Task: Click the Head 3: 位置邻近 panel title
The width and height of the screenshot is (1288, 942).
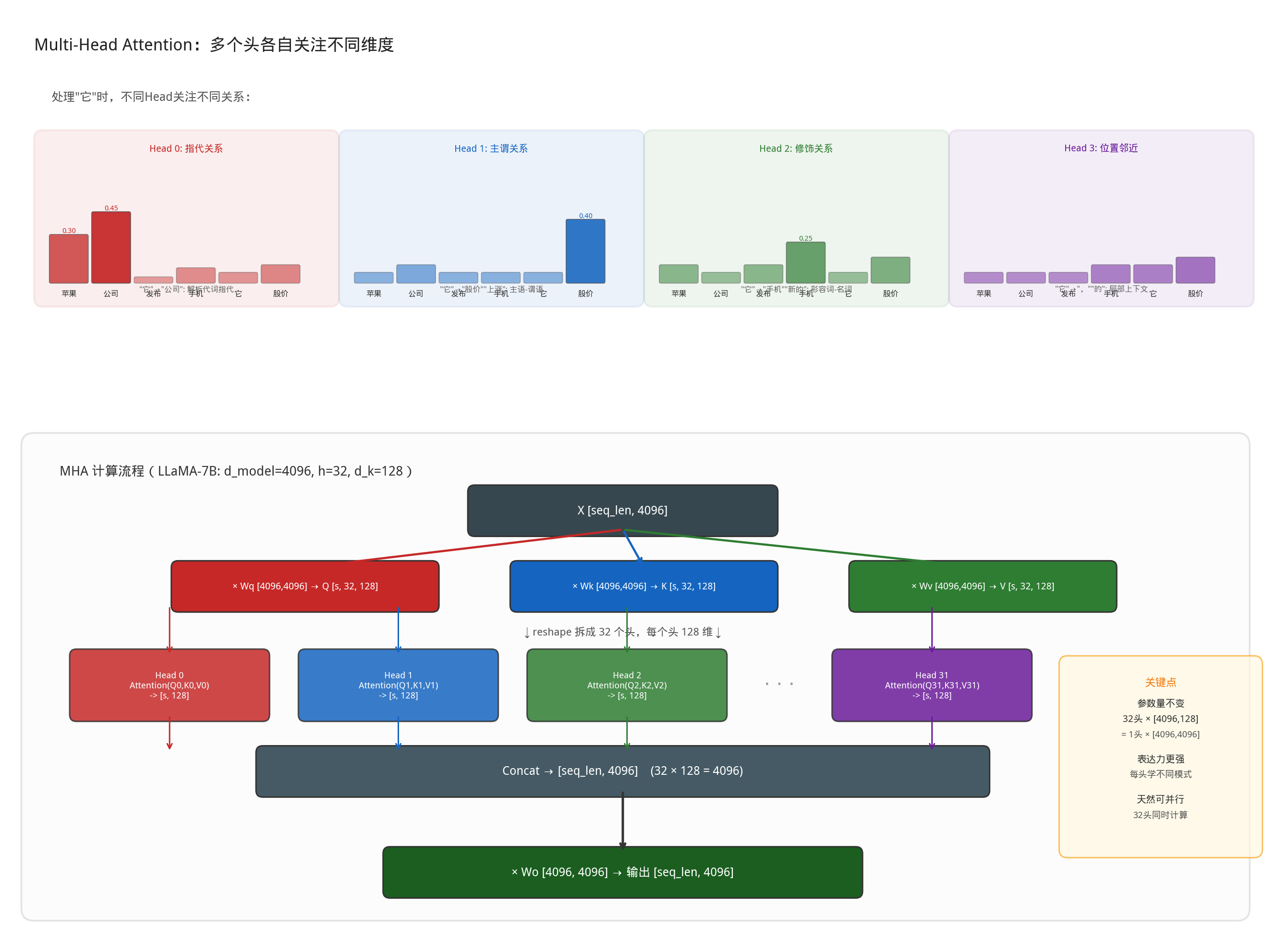Action: [x=1101, y=148]
